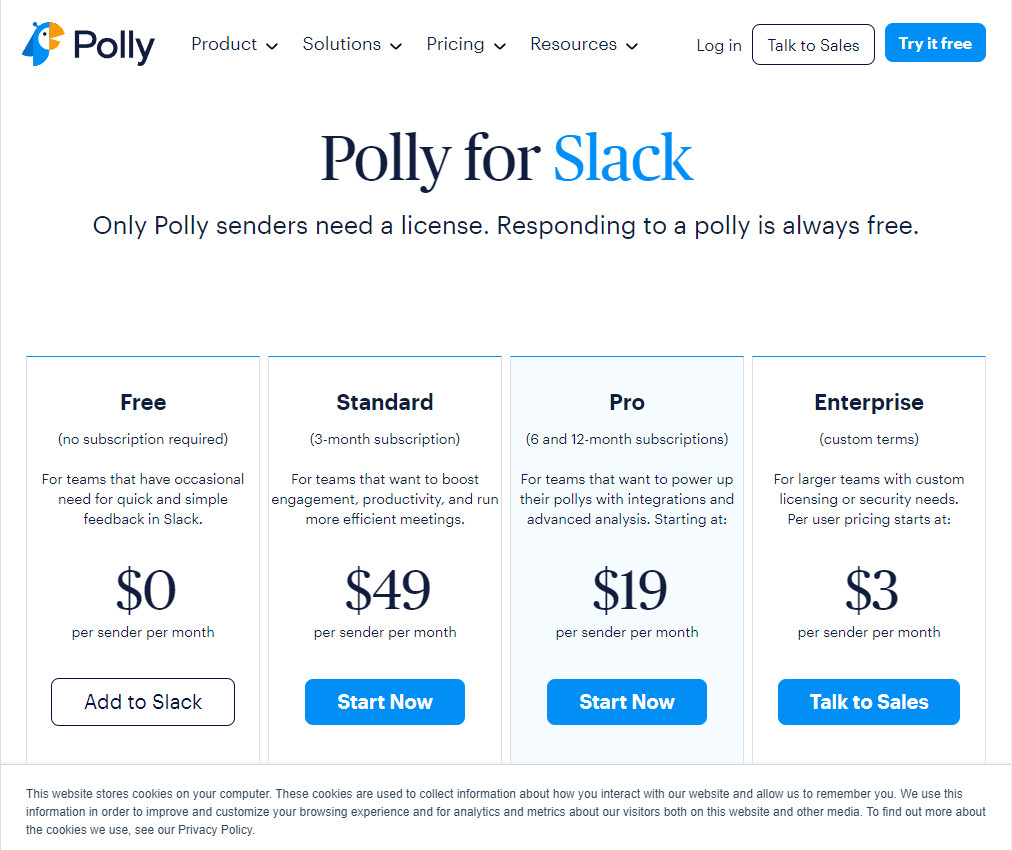Click the Polly parrot logo icon
The image size is (1012, 850).
pyautogui.click(x=43, y=45)
